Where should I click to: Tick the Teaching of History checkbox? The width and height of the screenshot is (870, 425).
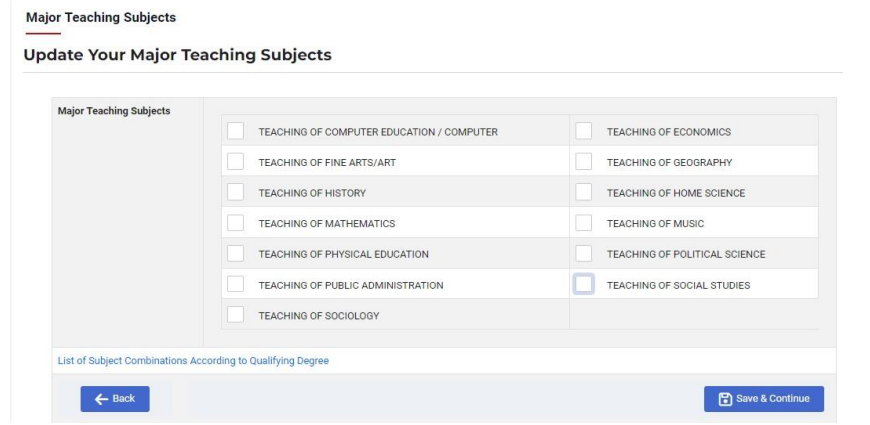click(x=235, y=192)
